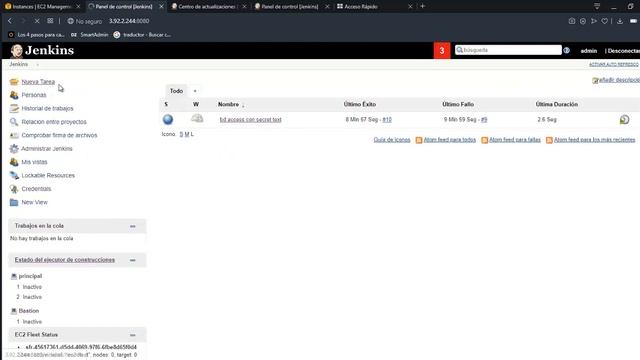Select the Todo view tab
640x360 pixels.
pos(176,91)
